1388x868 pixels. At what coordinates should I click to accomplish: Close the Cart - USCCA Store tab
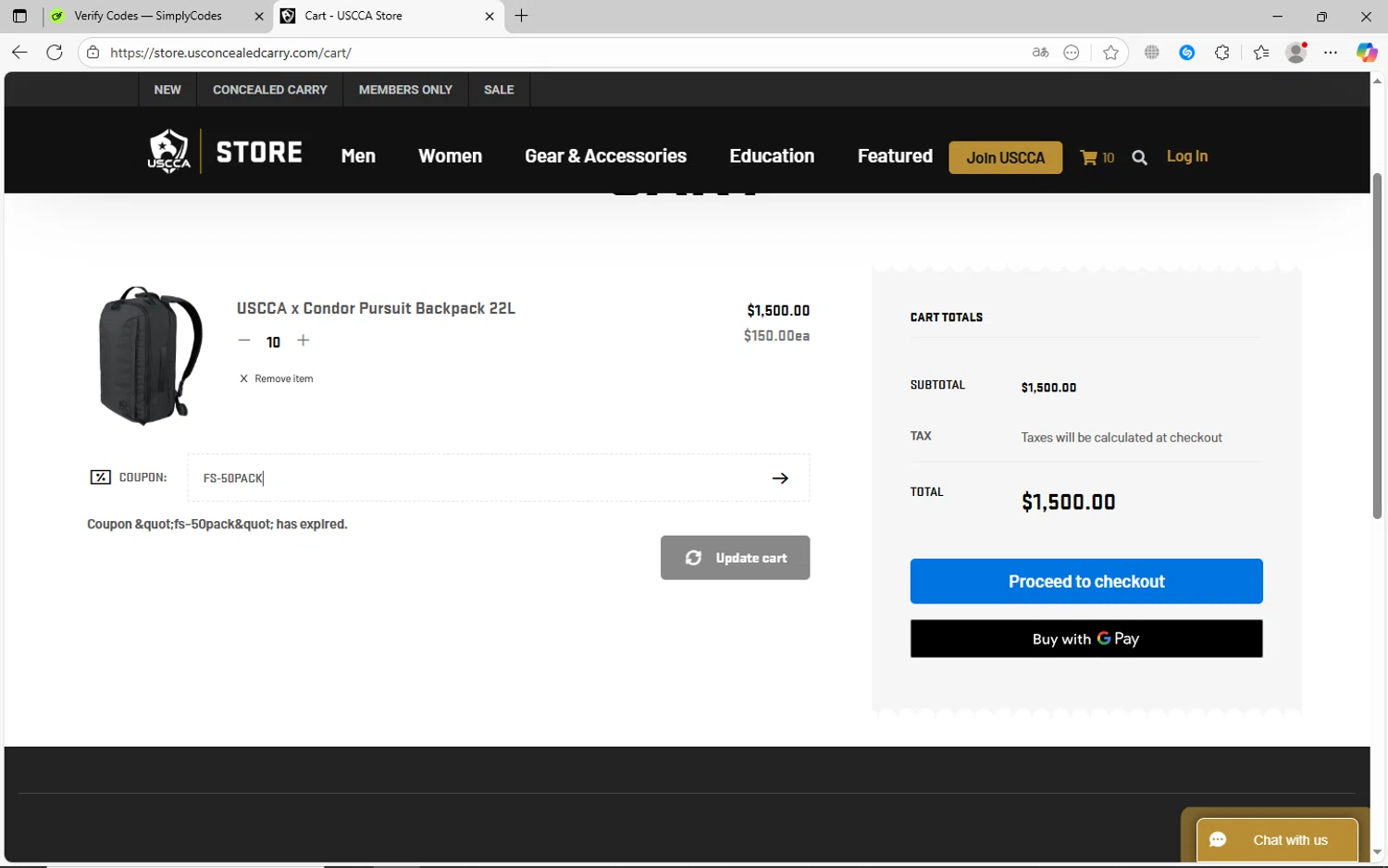pos(490,16)
